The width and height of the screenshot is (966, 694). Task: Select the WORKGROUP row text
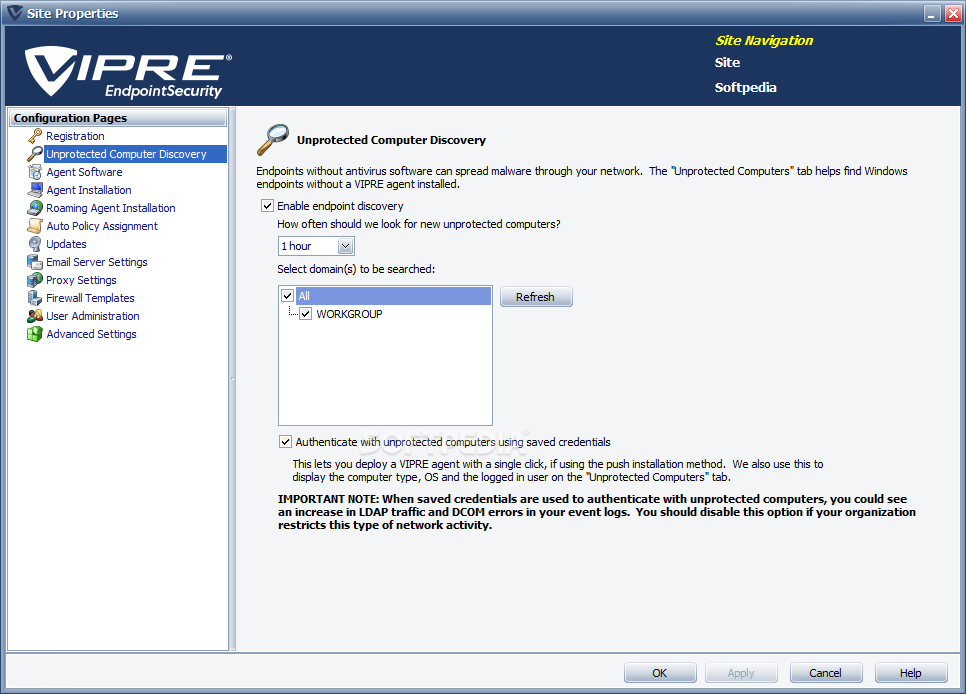click(x=349, y=314)
